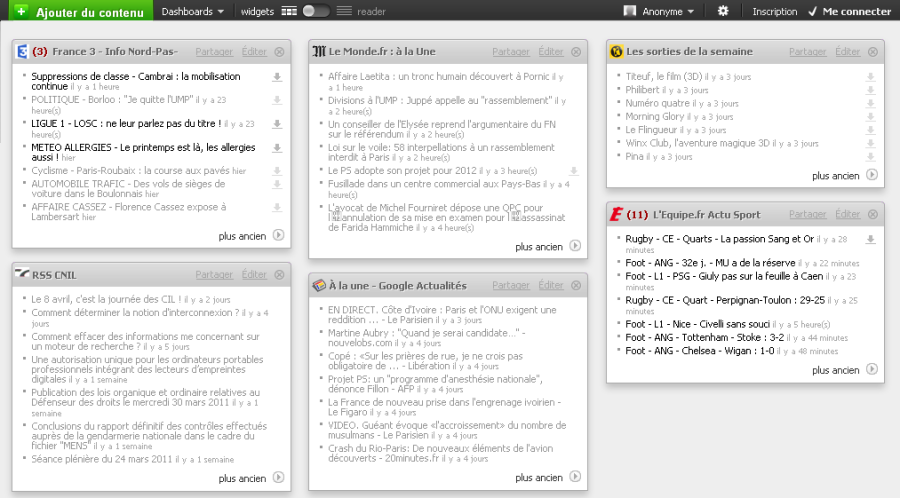Click the green plus Ajouter du contenu button
The width and height of the screenshot is (900, 498).
click(80, 11)
